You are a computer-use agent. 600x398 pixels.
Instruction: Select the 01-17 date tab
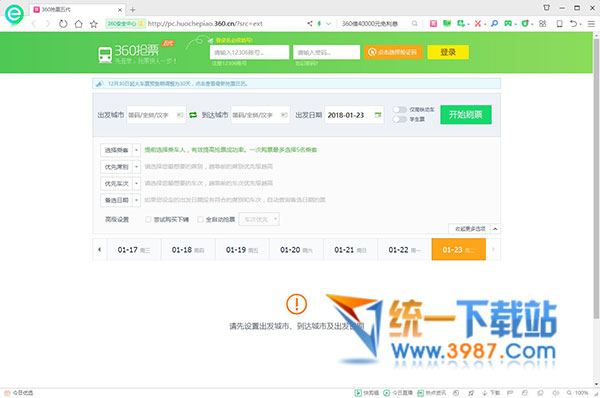(x=134, y=250)
